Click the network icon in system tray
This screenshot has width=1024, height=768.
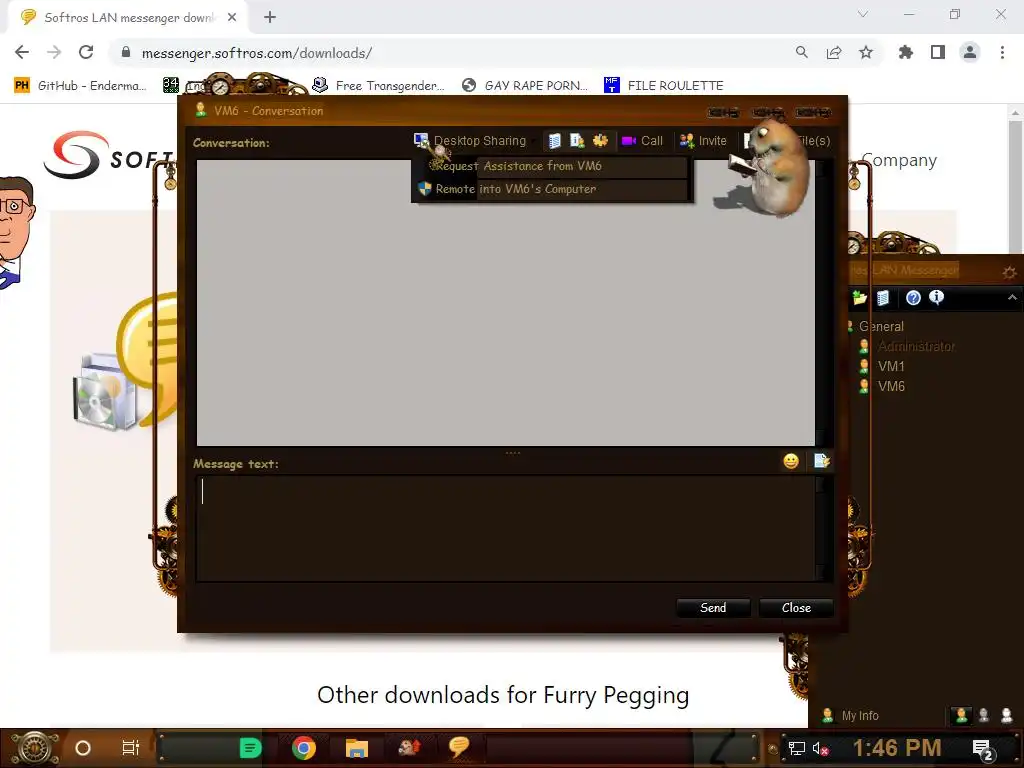point(796,748)
